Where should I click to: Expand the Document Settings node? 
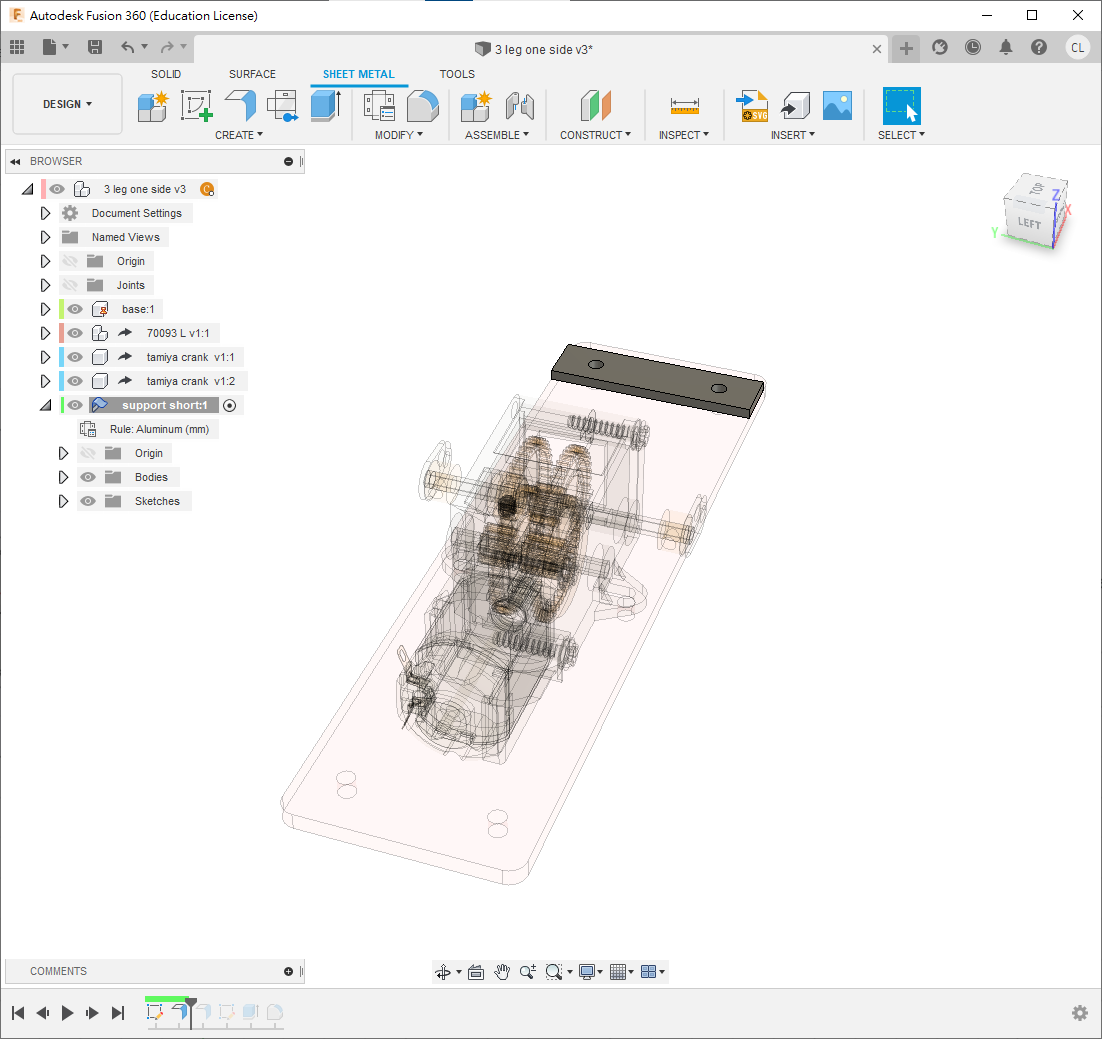[45, 213]
